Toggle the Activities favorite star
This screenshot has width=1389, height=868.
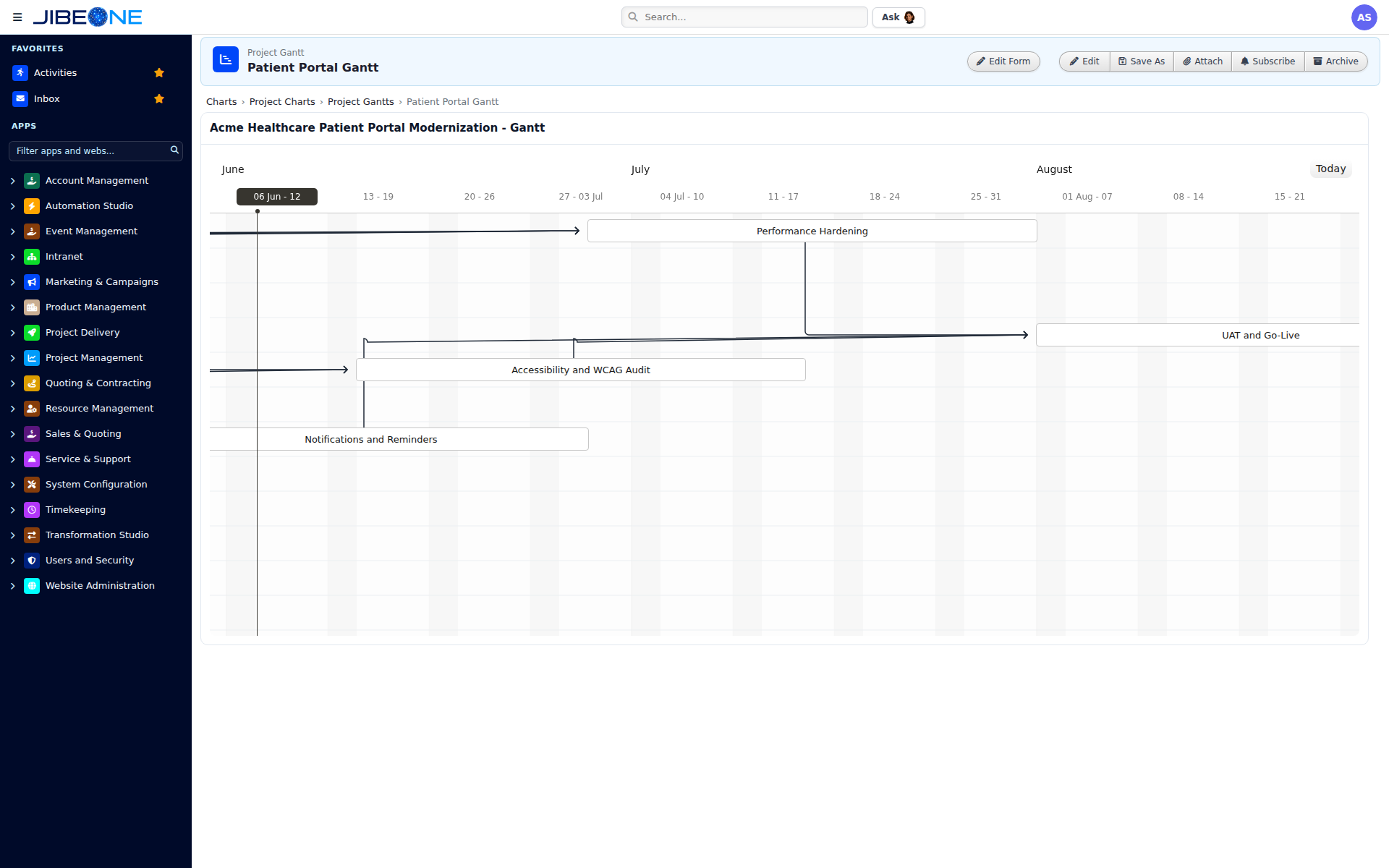pos(159,73)
